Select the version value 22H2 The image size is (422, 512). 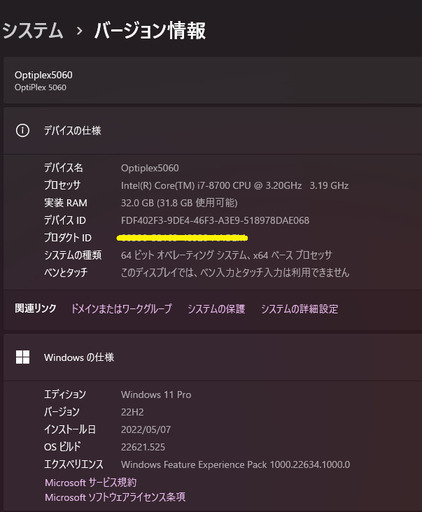point(132,412)
